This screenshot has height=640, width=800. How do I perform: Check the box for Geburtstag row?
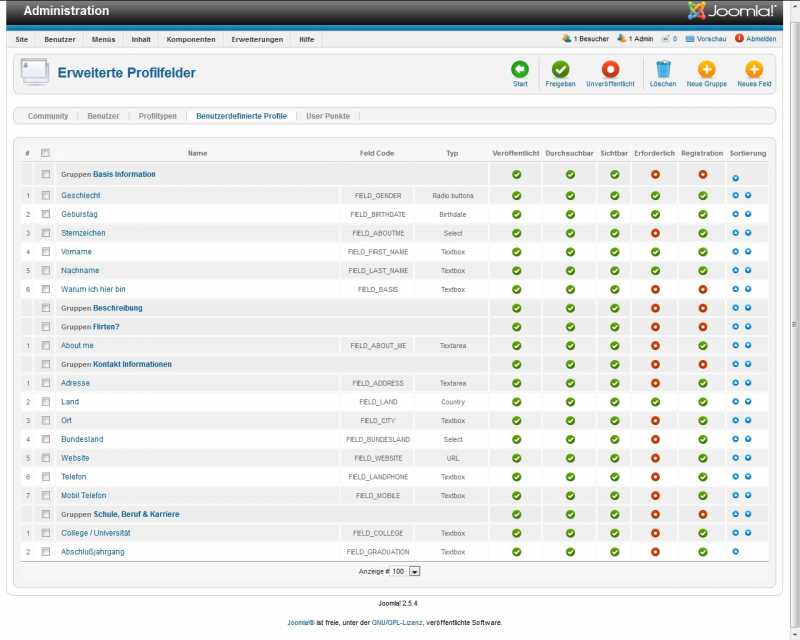pos(46,214)
